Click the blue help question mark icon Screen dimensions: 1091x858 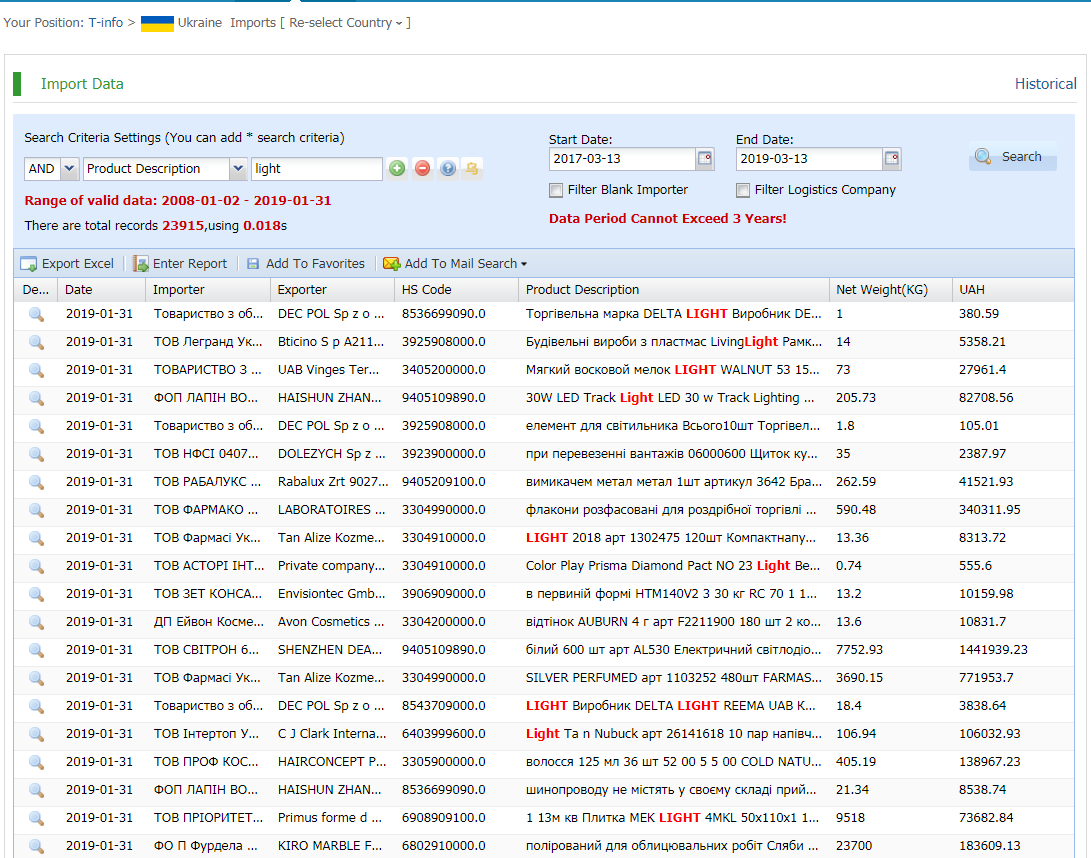pyautogui.click(x=448, y=169)
